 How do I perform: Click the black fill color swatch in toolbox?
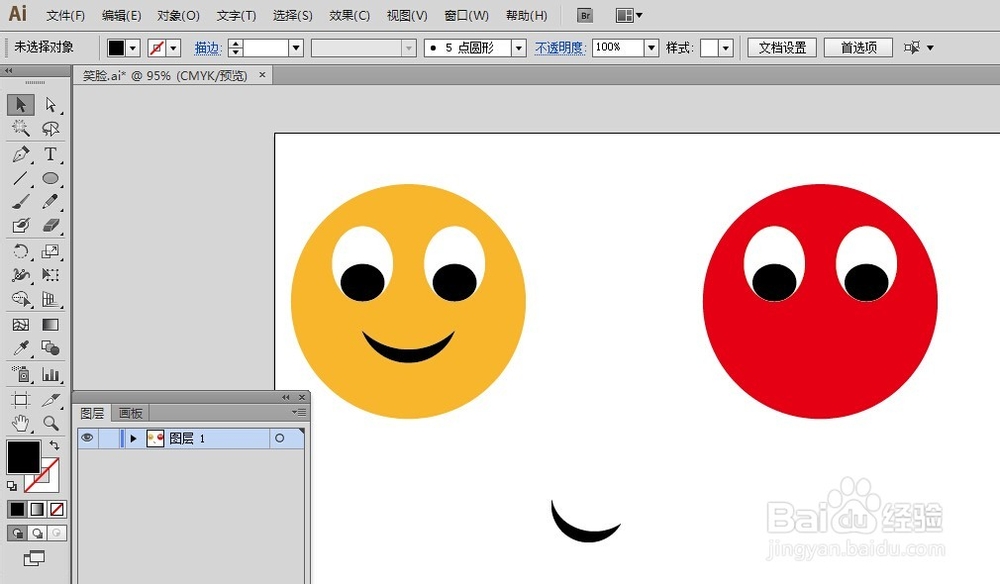click(x=23, y=457)
